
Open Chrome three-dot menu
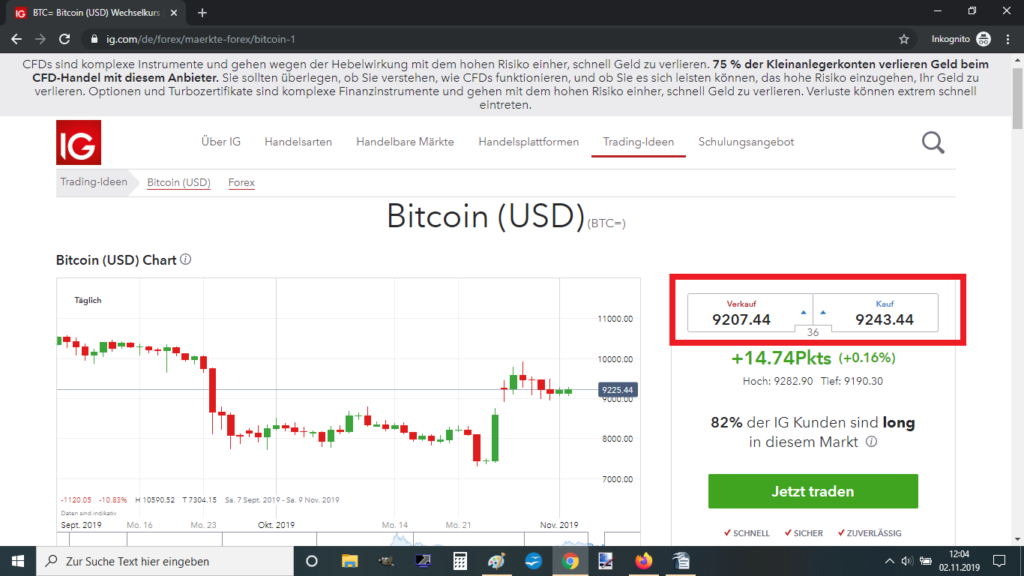coord(1008,39)
